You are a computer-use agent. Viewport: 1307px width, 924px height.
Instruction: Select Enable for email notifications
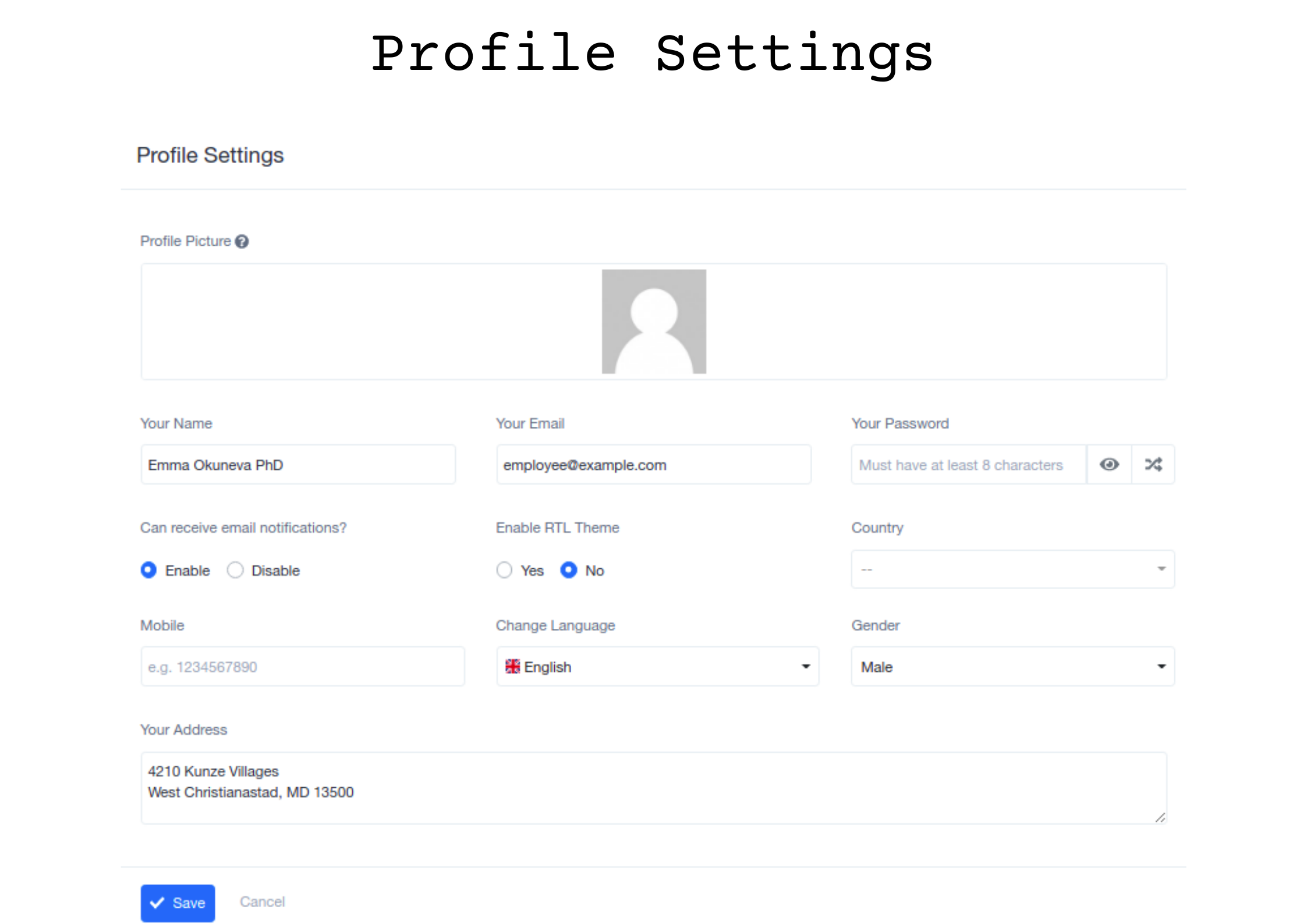(149, 569)
